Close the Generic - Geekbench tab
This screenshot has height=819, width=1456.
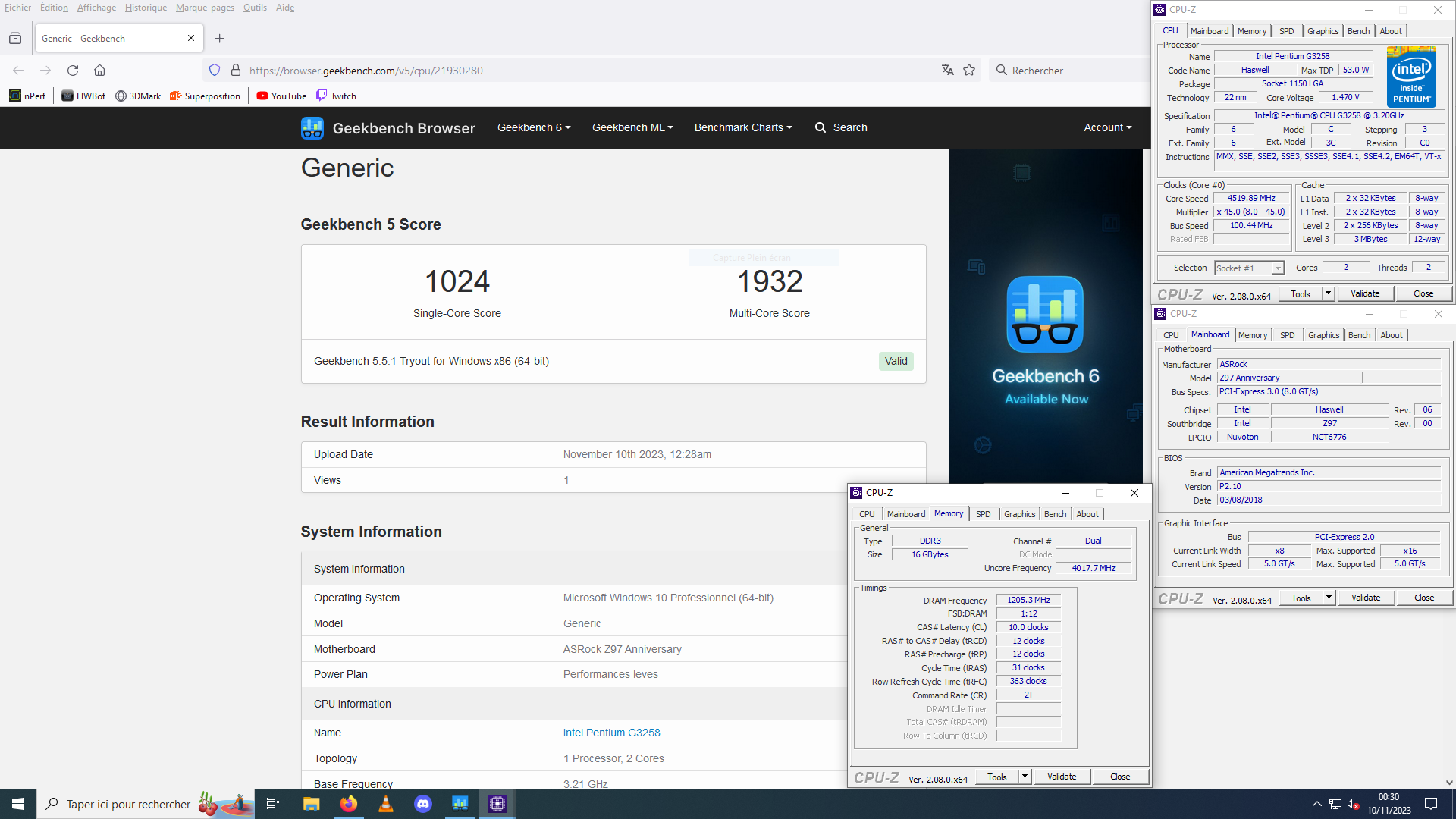point(191,39)
